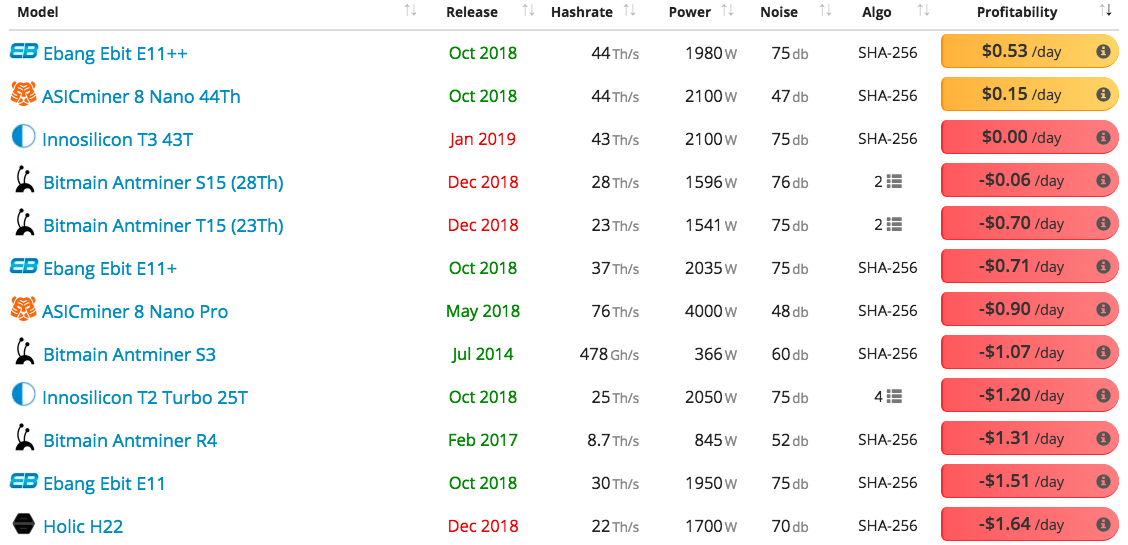Open the ASICminer 8 Nano Pro link
The width and height of the screenshot is (1128, 545).
coord(135,311)
